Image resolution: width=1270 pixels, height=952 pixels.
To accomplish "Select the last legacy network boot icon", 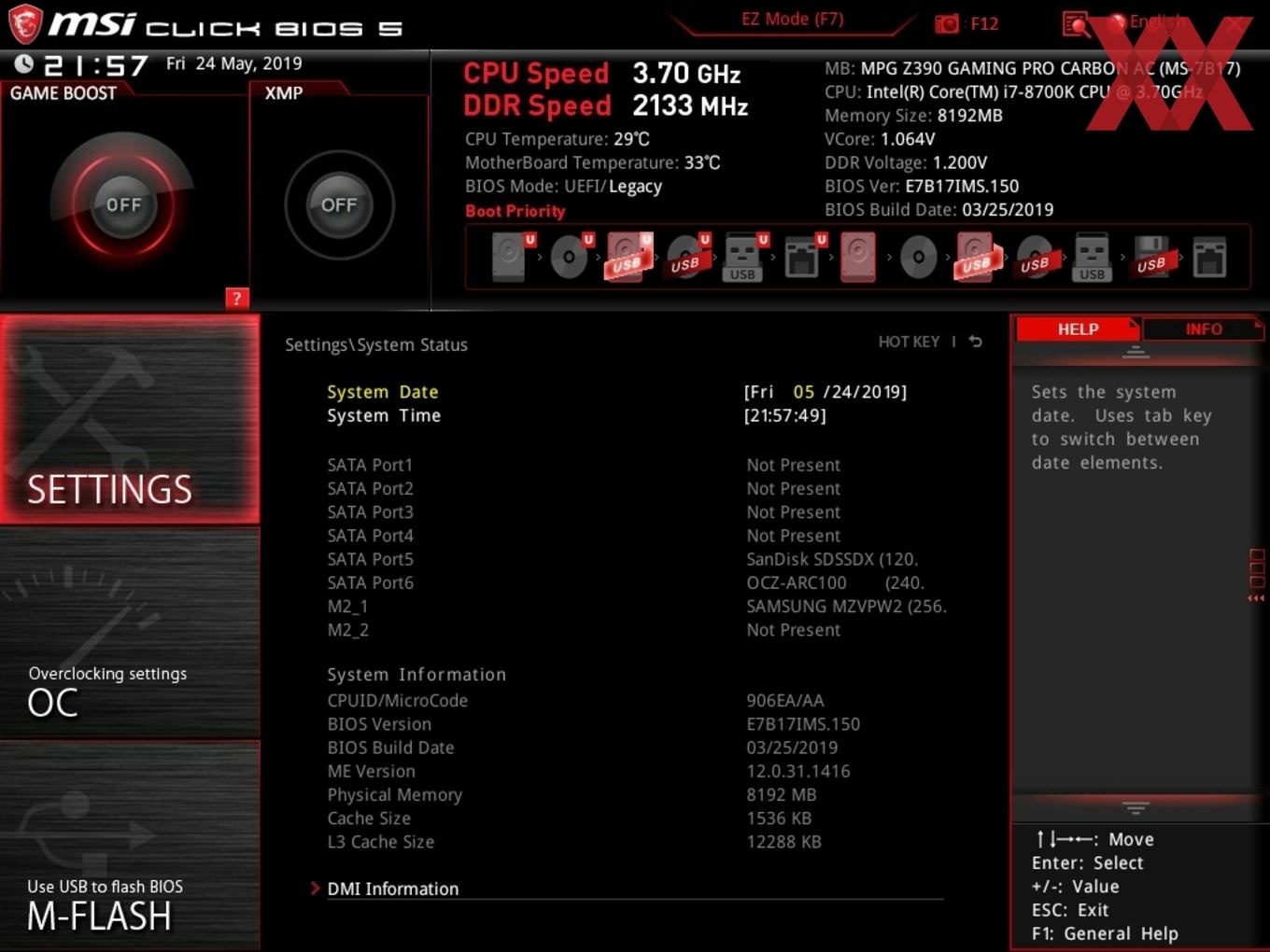I will pyautogui.click(x=1209, y=257).
